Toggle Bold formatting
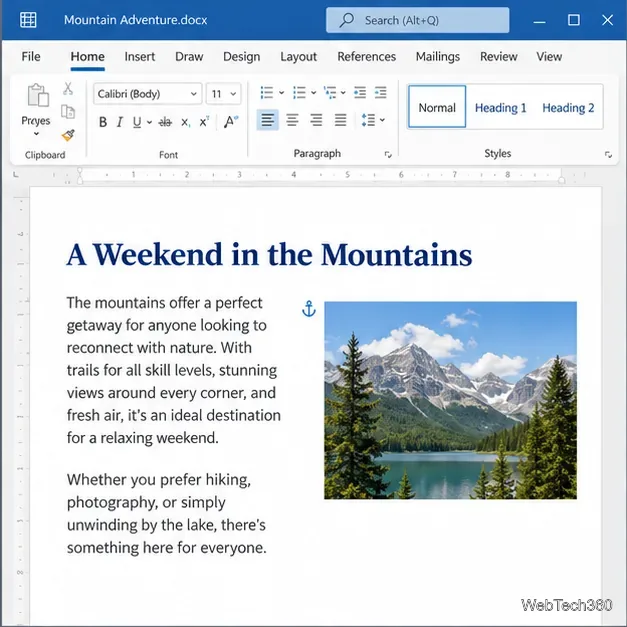Image resolution: width=627 pixels, height=627 pixels. [103, 122]
